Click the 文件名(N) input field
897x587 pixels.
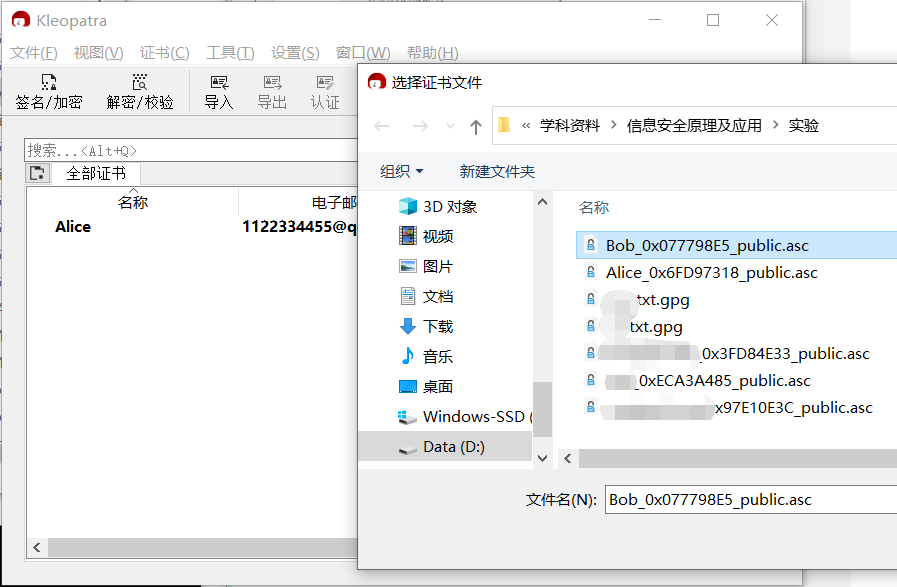[x=751, y=499]
